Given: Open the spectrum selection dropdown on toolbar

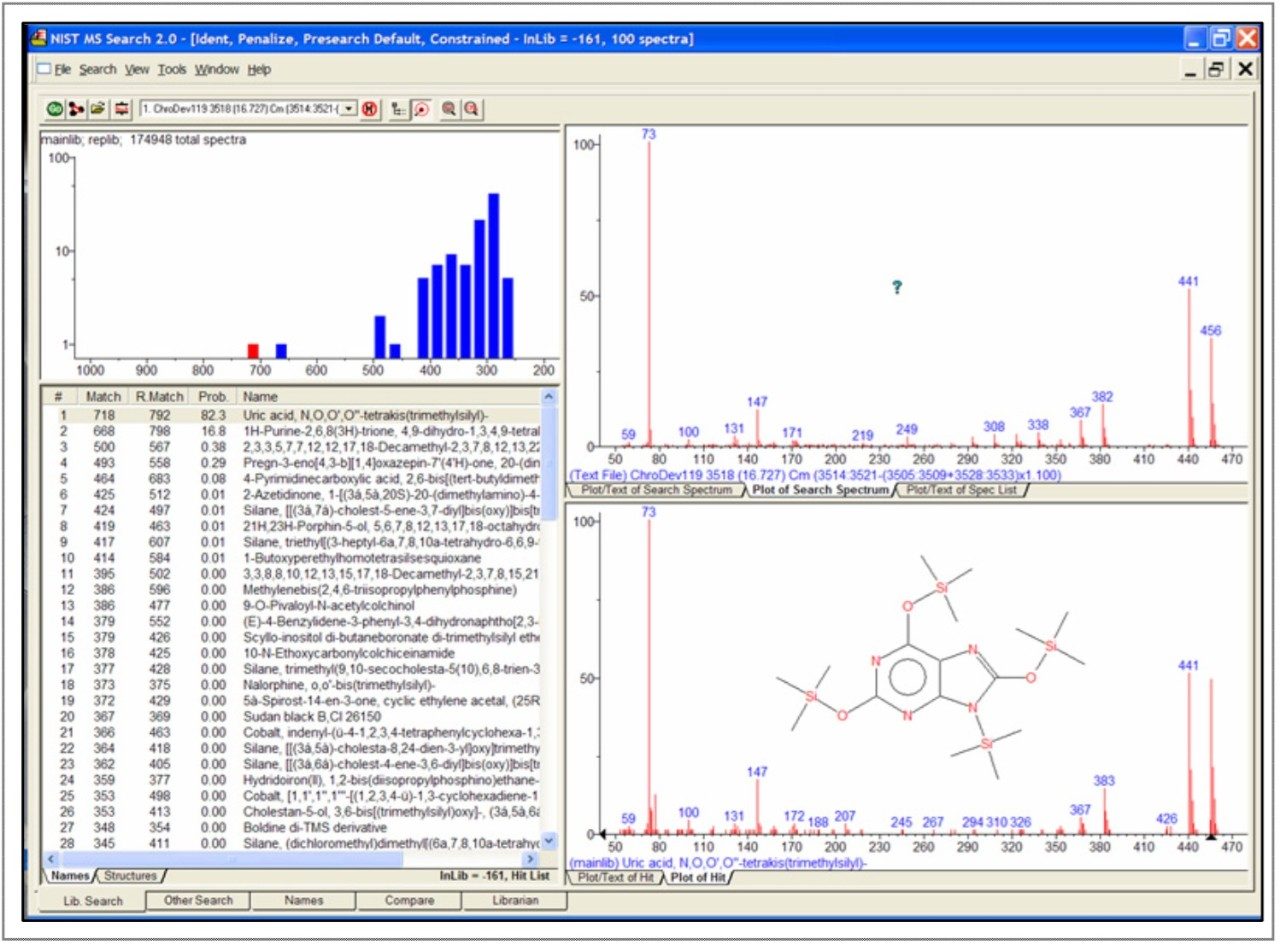Looking at the screenshot, I should (350, 109).
